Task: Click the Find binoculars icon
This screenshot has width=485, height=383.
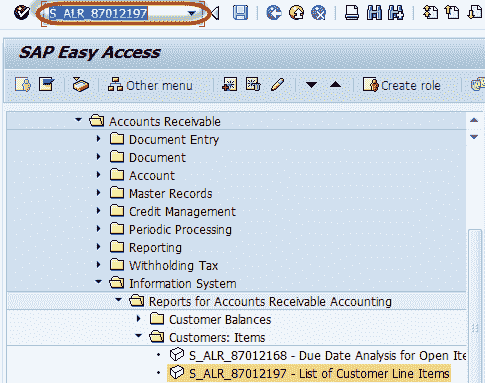Action: pos(374,13)
